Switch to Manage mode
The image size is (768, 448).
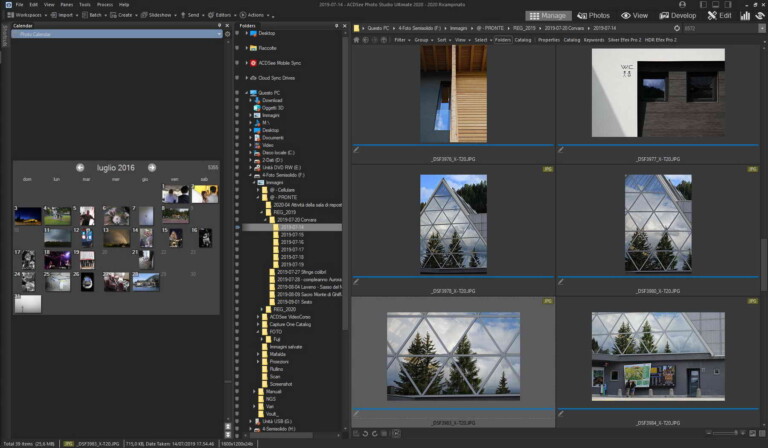548,16
